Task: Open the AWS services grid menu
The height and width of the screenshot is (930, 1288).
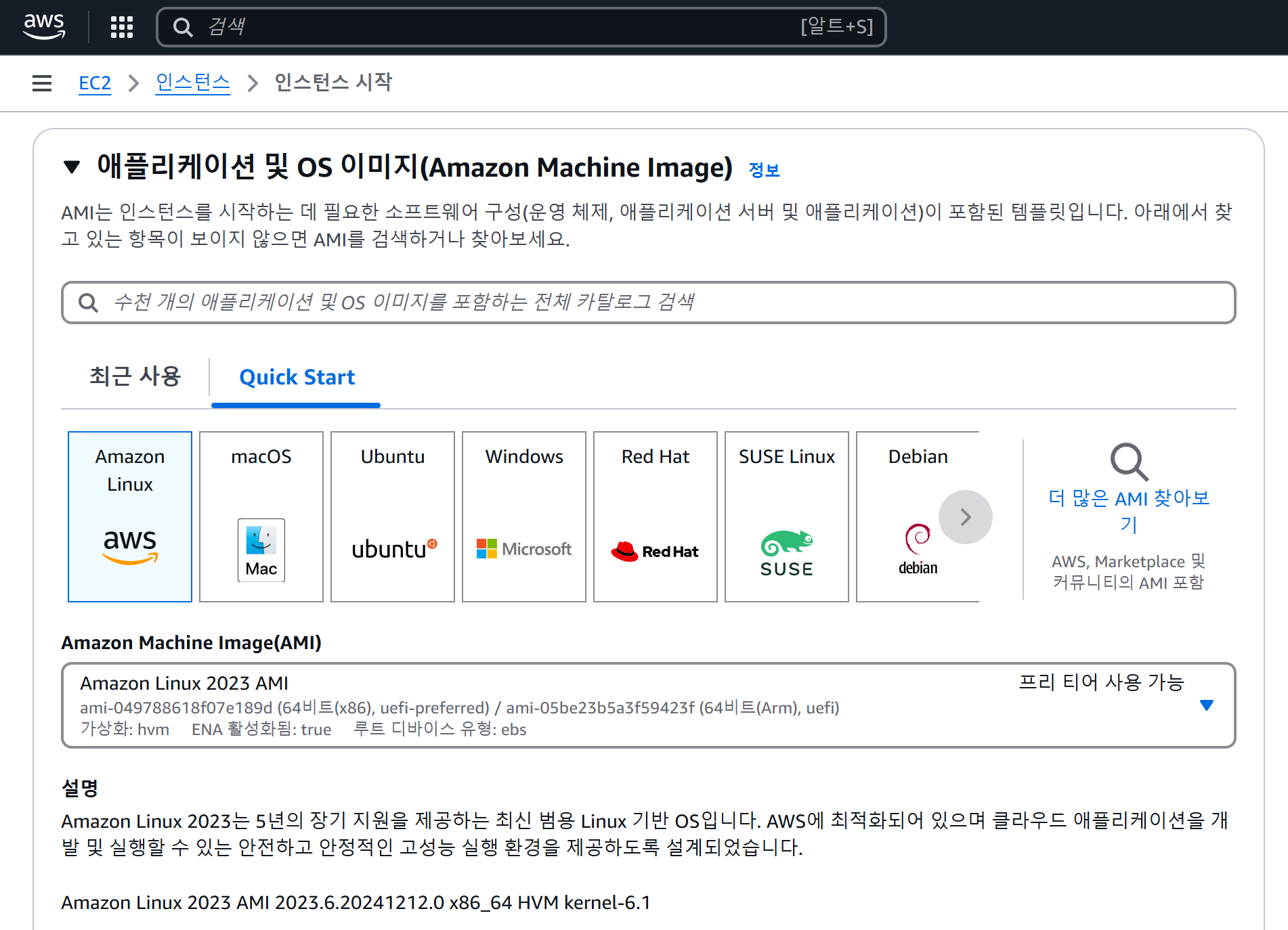Action: tap(122, 27)
